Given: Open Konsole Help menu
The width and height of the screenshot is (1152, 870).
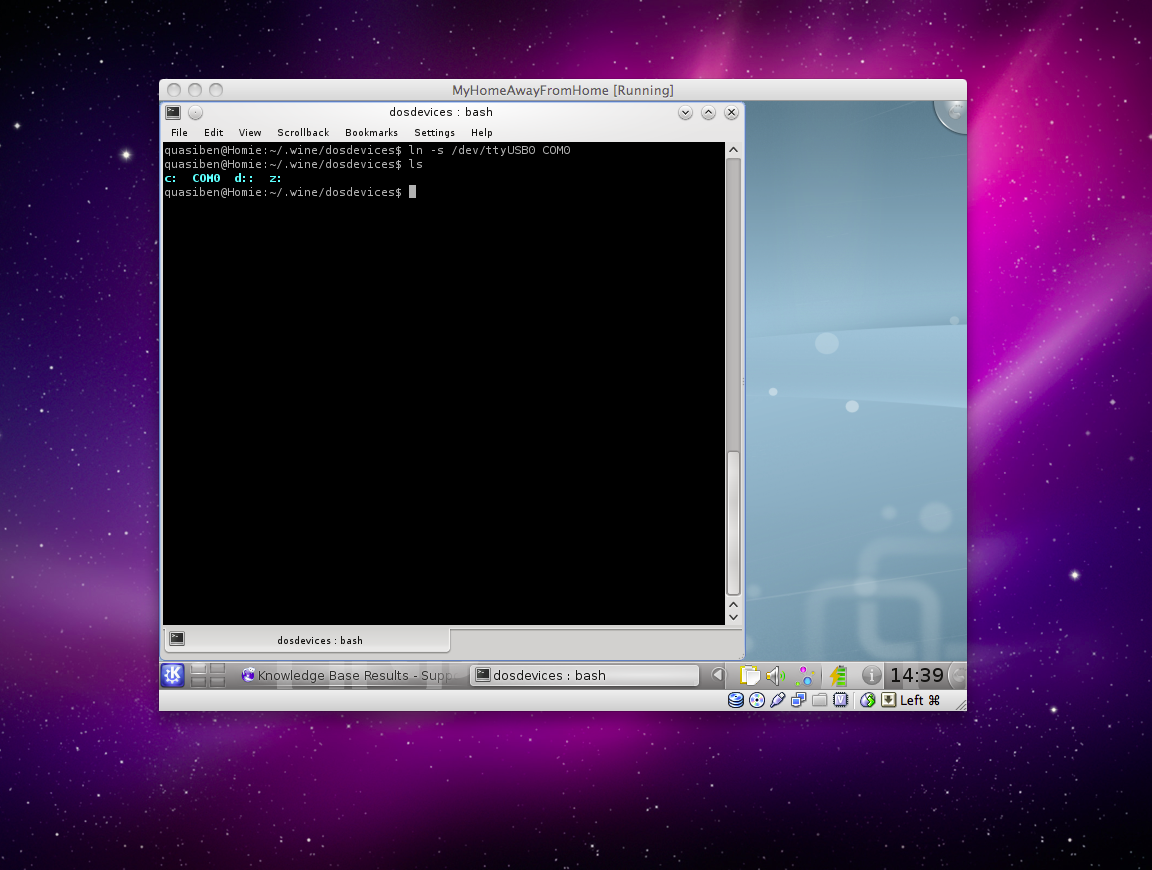Looking at the screenshot, I should [482, 132].
